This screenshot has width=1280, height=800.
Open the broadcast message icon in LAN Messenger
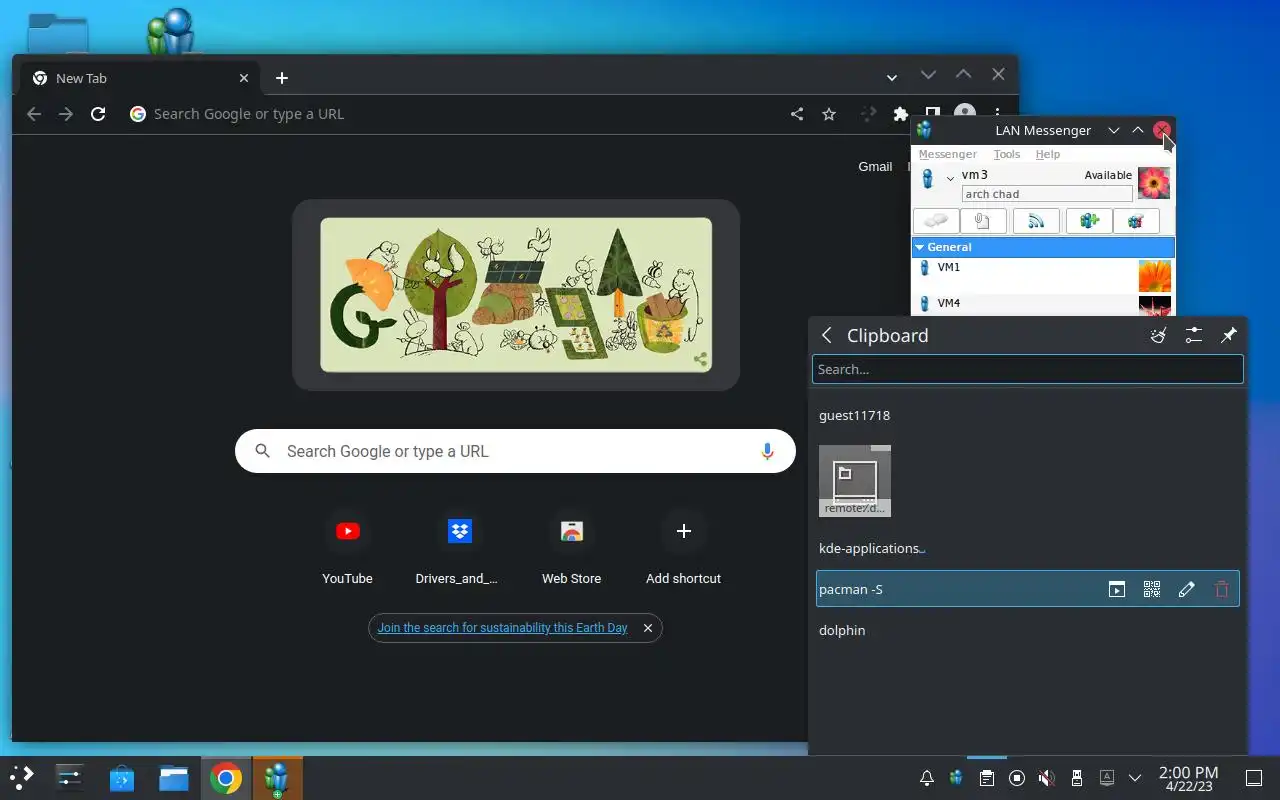pos(1036,221)
